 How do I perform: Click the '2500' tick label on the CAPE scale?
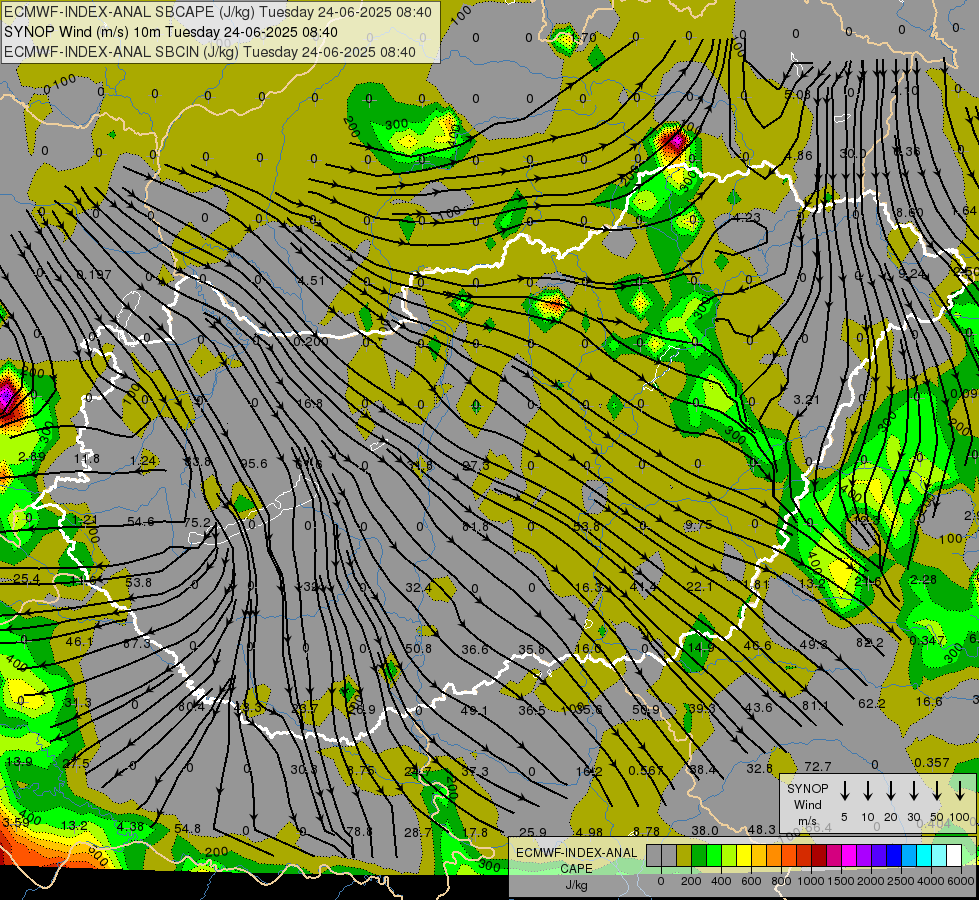(901, 881)
